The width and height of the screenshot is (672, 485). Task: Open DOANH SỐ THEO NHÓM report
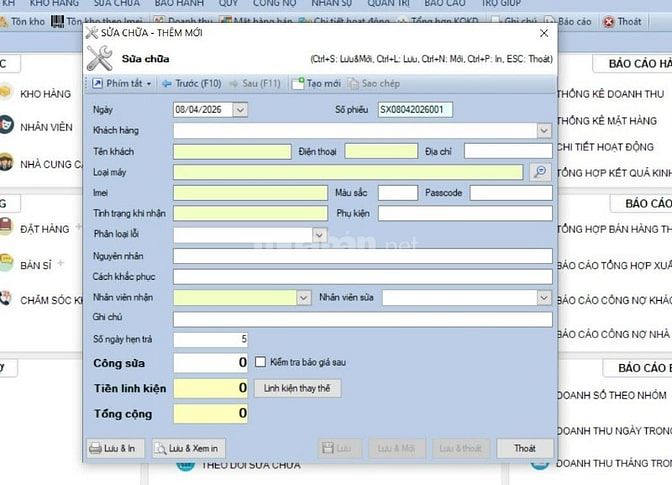click(x=612, y=395)
